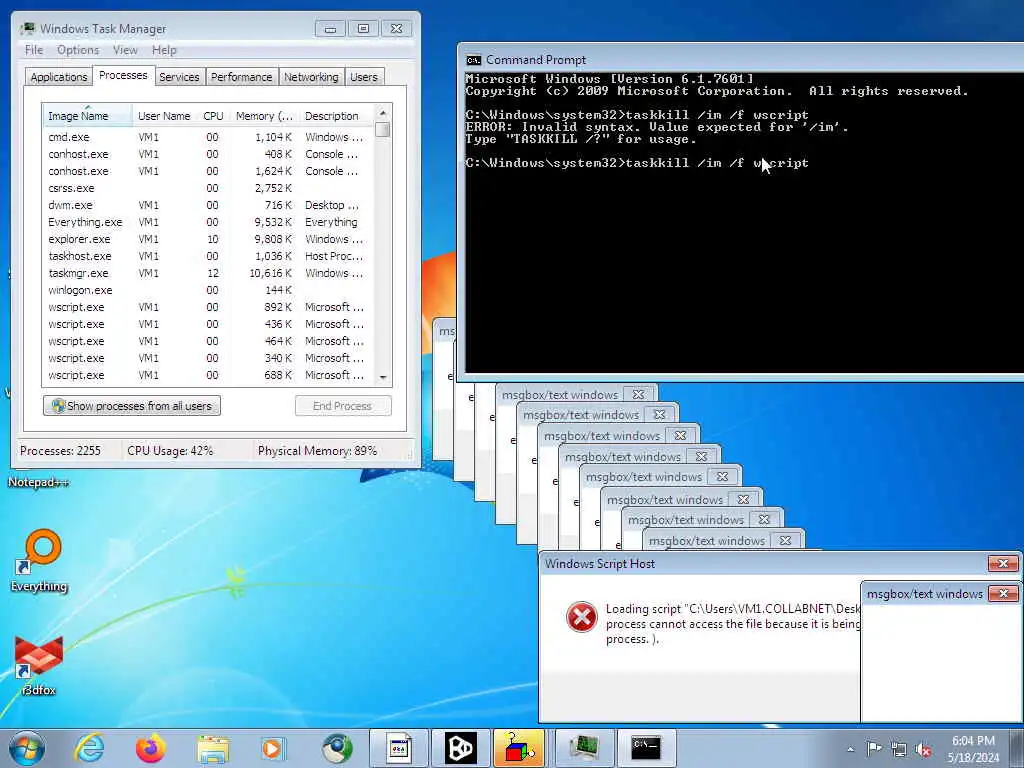1024x768 pixels.
Task: Click the Command Prompt title bar icon
Action: click(473, 59)
